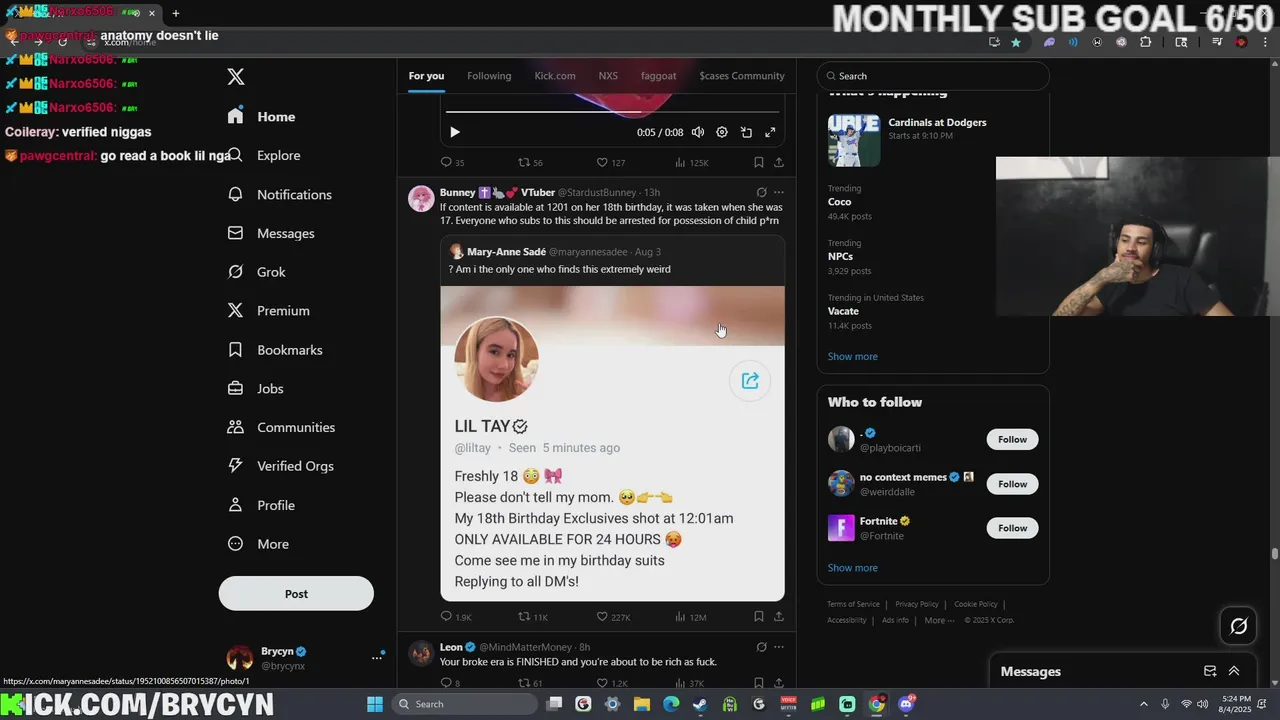
Task: View analytics of post with 125K views
Action: (691, 162)
